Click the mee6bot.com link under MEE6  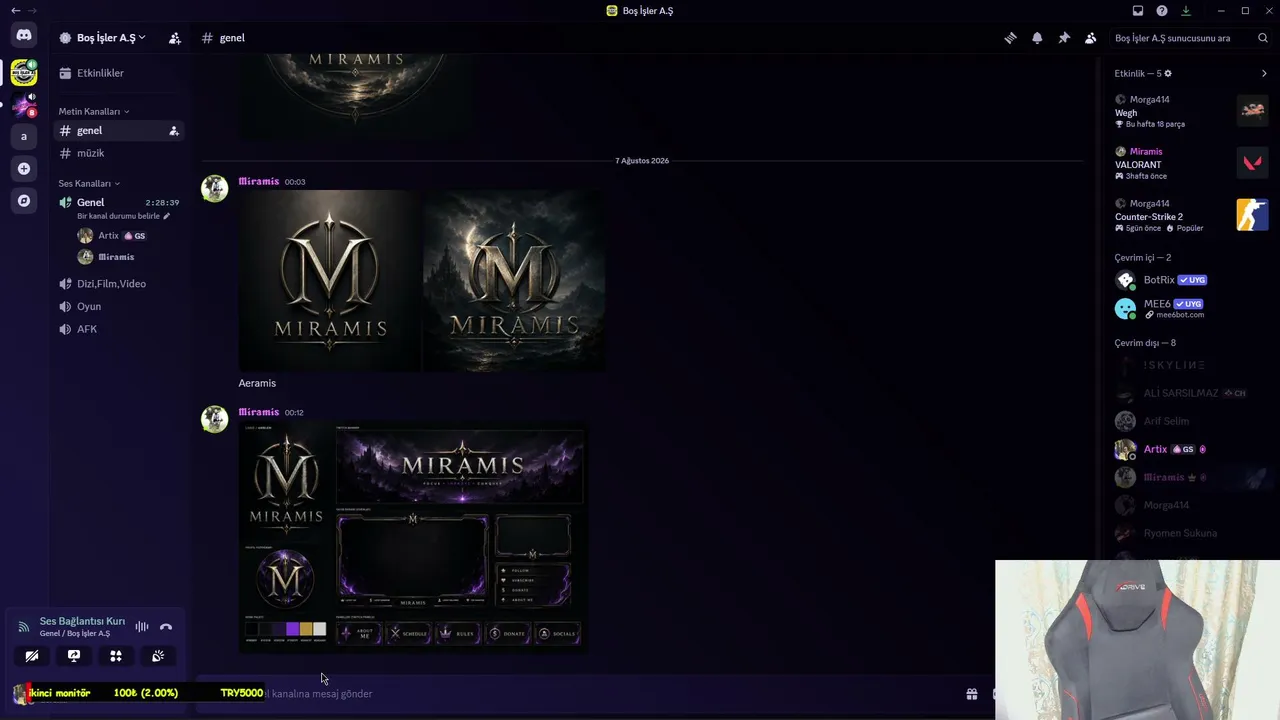[1180, 315]
